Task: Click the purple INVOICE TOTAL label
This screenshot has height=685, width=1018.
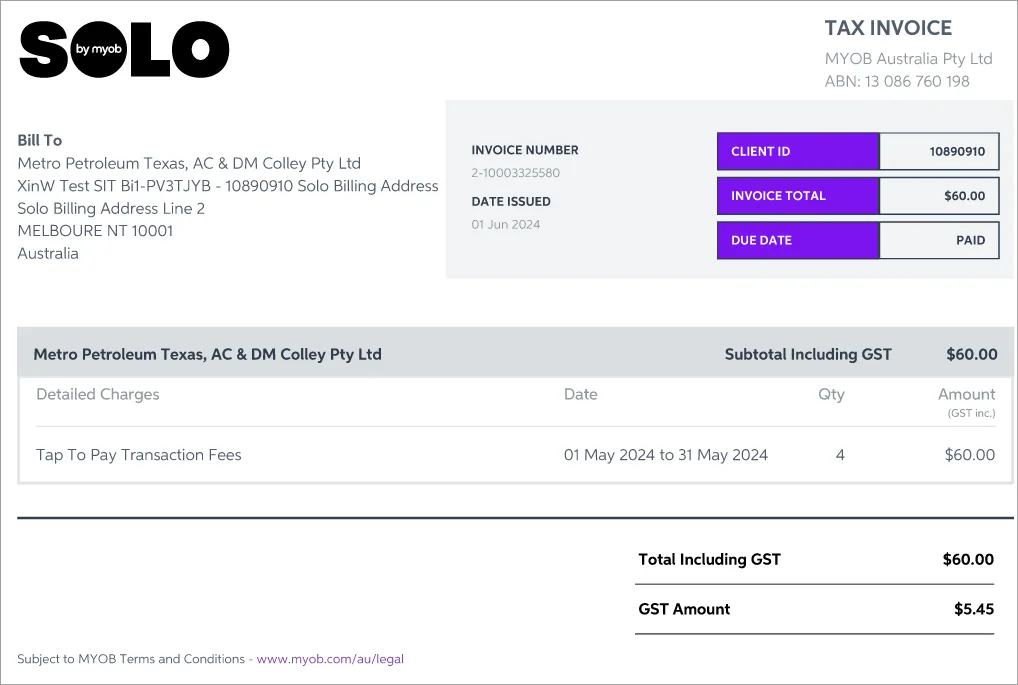Action: [797, 196]
